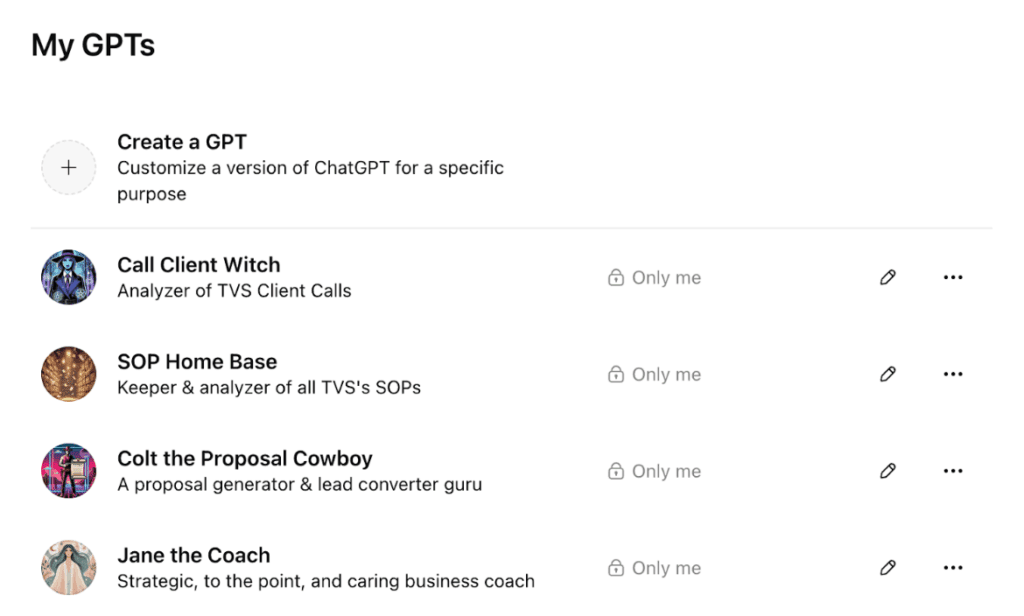Viewport: 1024px width, 616px height.
Task: Select Colt the Proposal Cowboy title
Action: tap(245, 459)
